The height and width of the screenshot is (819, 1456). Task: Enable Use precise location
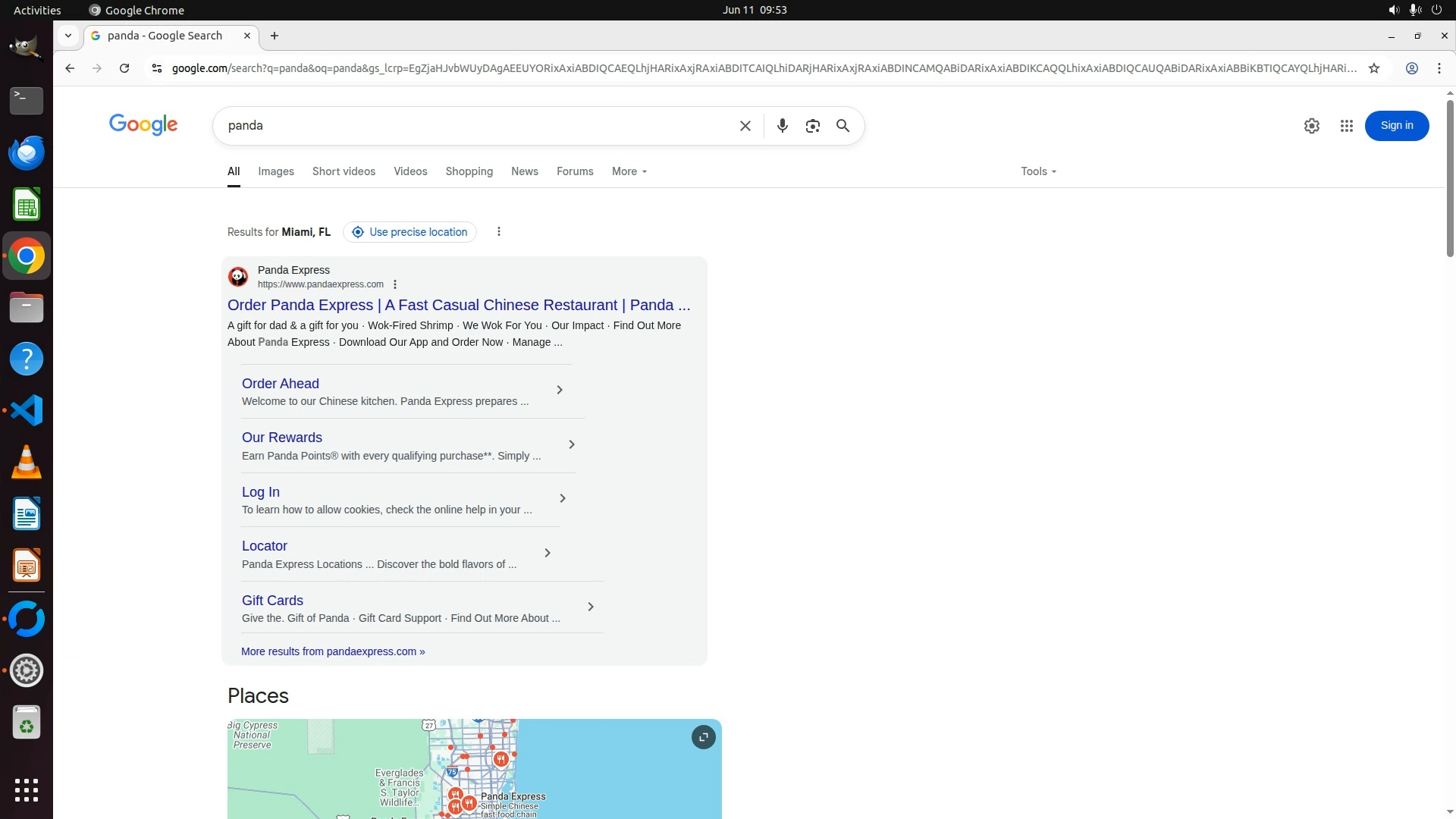409,232
